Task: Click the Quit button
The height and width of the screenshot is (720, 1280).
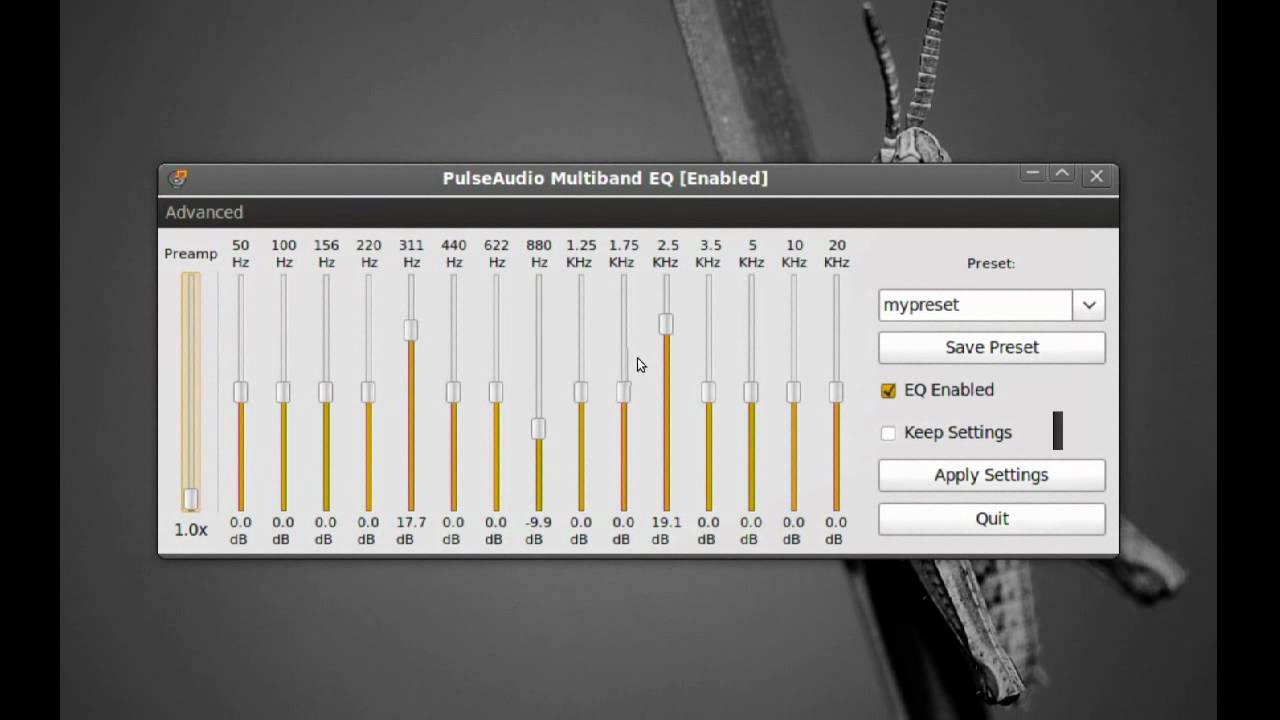Action: 992,518
